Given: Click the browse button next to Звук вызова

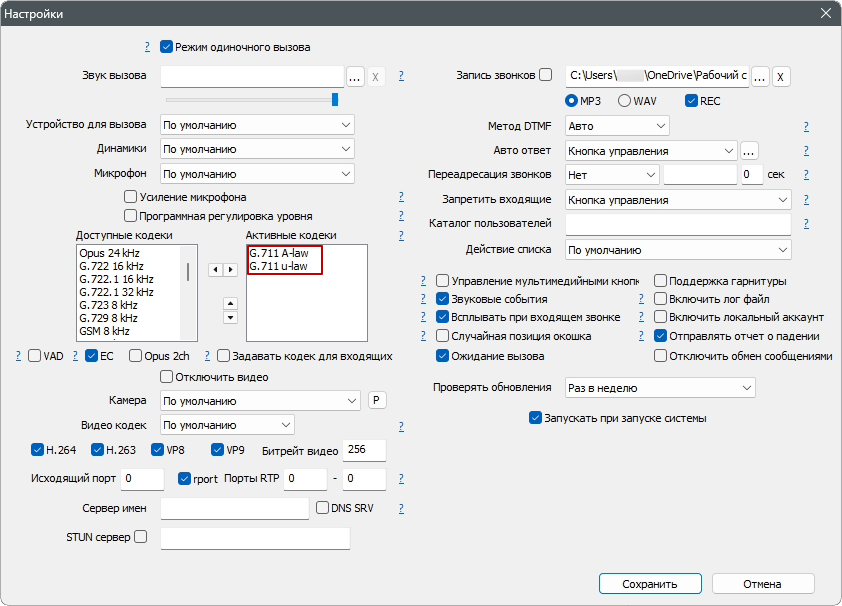Looking at the screenshot, I should [x=355, y=76].
